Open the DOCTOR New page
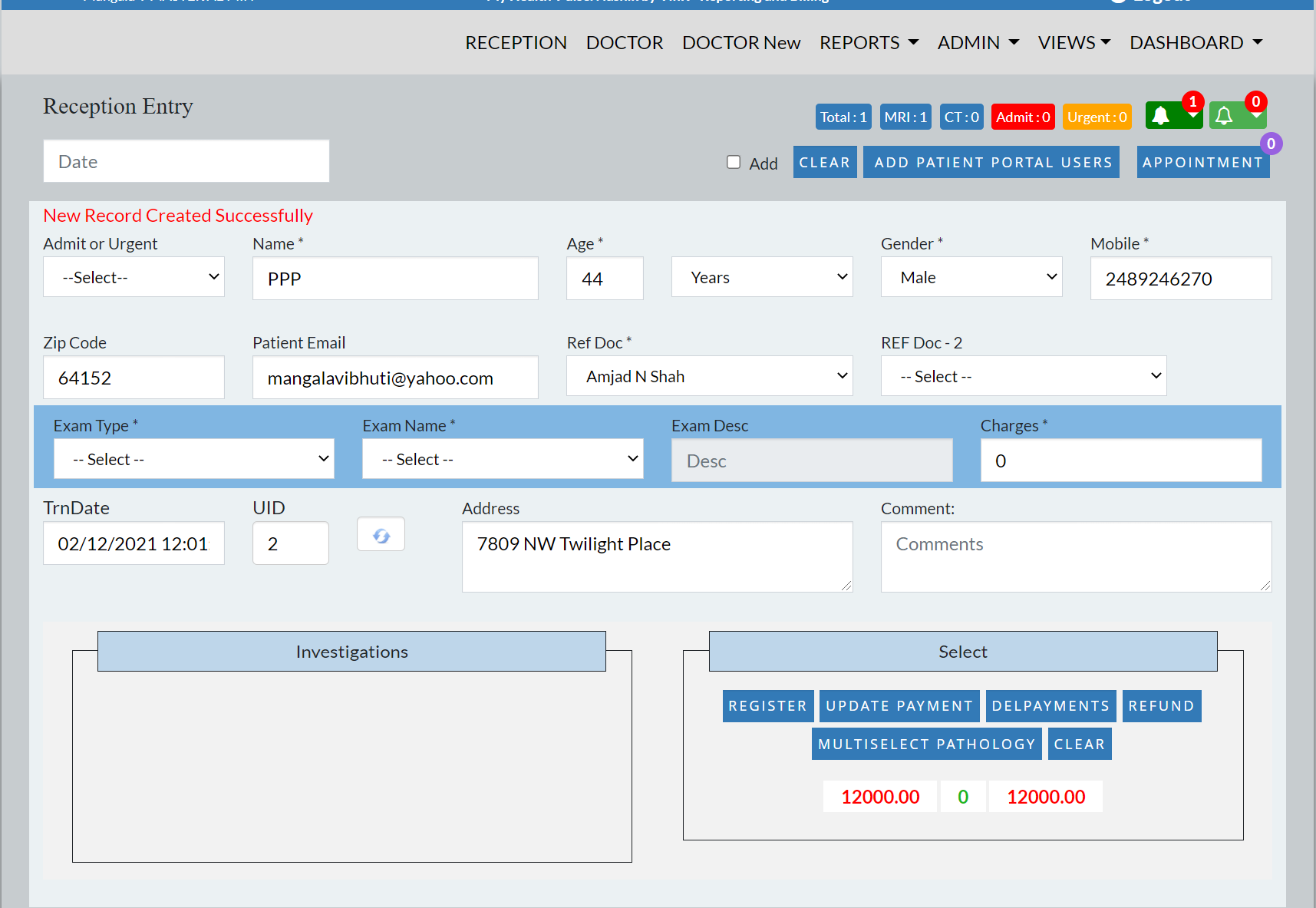 coord(741,43)
